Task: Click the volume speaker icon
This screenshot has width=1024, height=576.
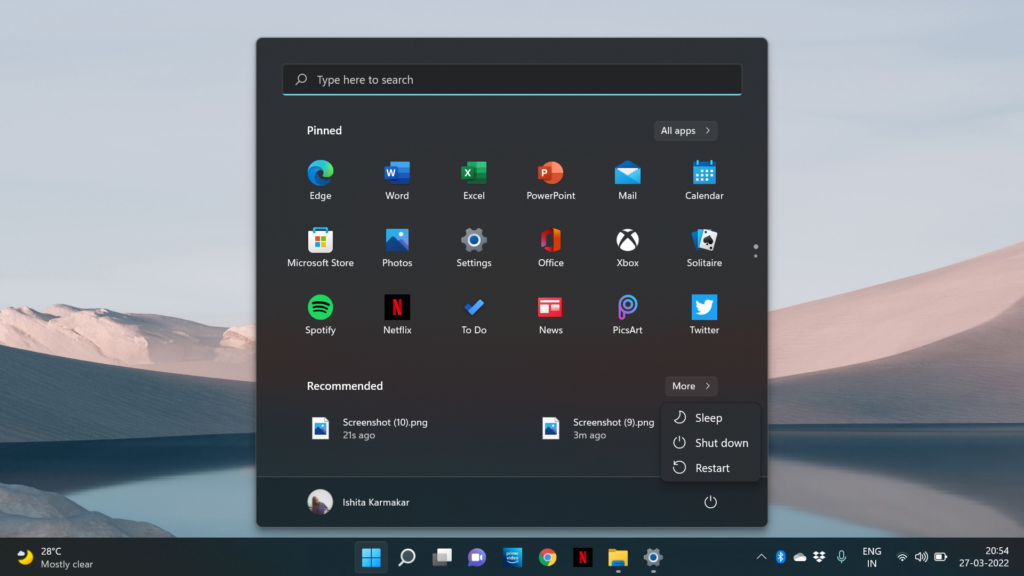Action: click(x=921, y=557)
